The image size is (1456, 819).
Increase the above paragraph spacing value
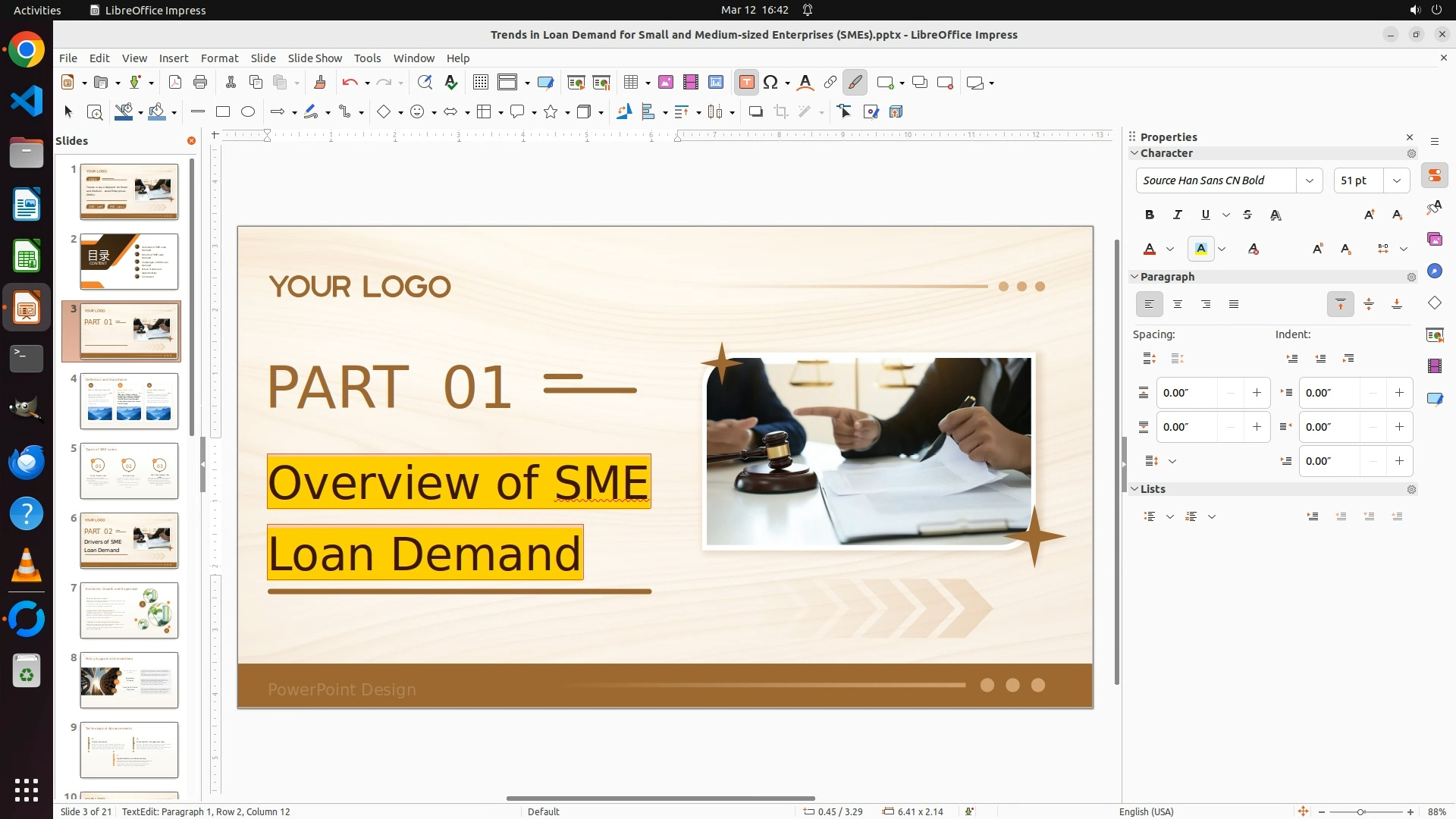pyautogui.click(x=1257, y=393)
